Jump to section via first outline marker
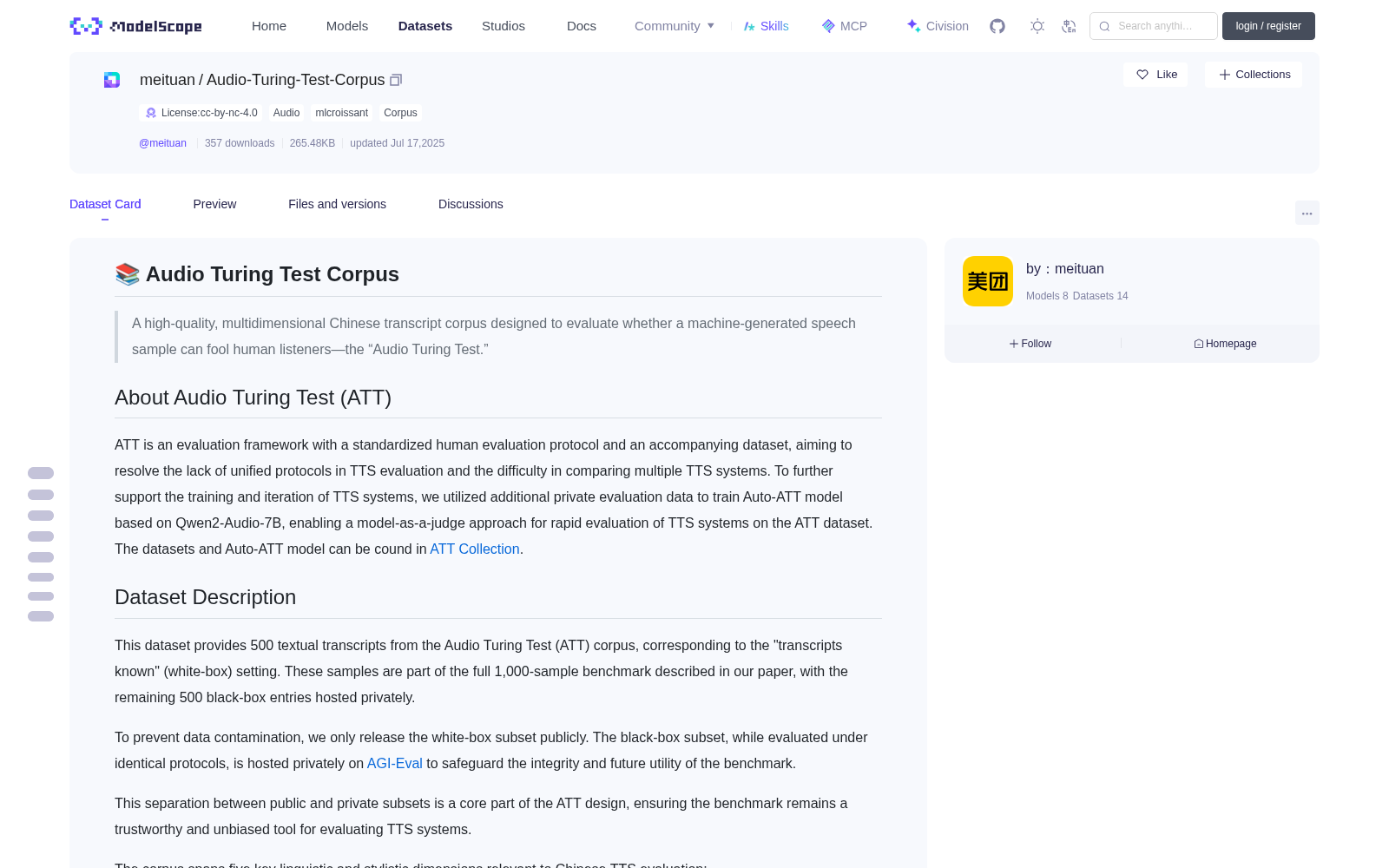The width and height of the screenshot is (1389, 868). pyautogui.click(x=41, y=473)
